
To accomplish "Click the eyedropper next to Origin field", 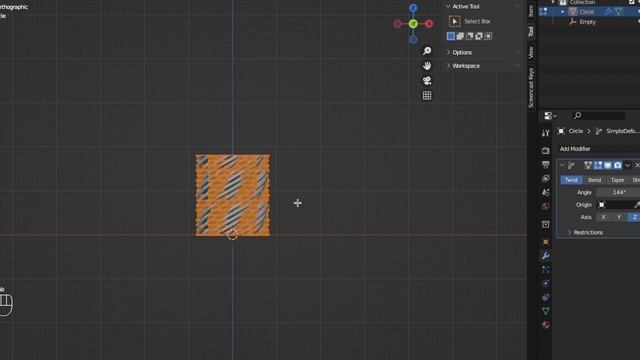I will point(637,204).
